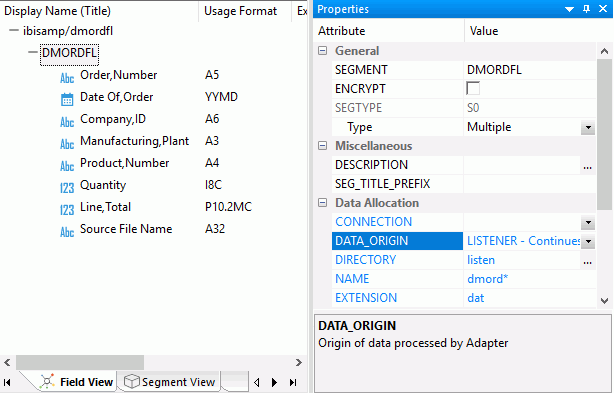This screenshot has height=393, width=614.
Task: Open the Type Multiple dropdown
Action: 588,128
